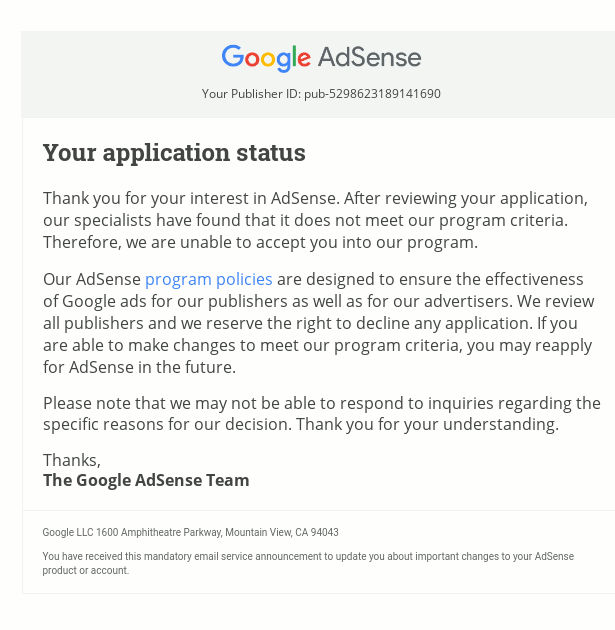
Task: Click the 'Our AdSense' text before the link
Action: point(92,280)
